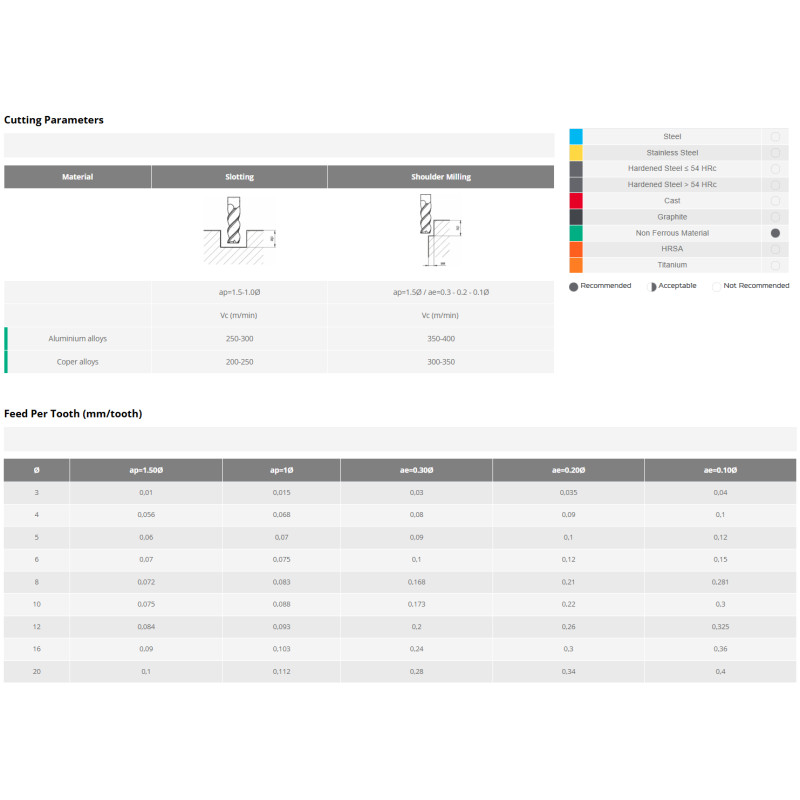This screenshot has width=800, height=800.
Task: Click green marker beside Aluminium alloys row
Action: tap(6, 339)
